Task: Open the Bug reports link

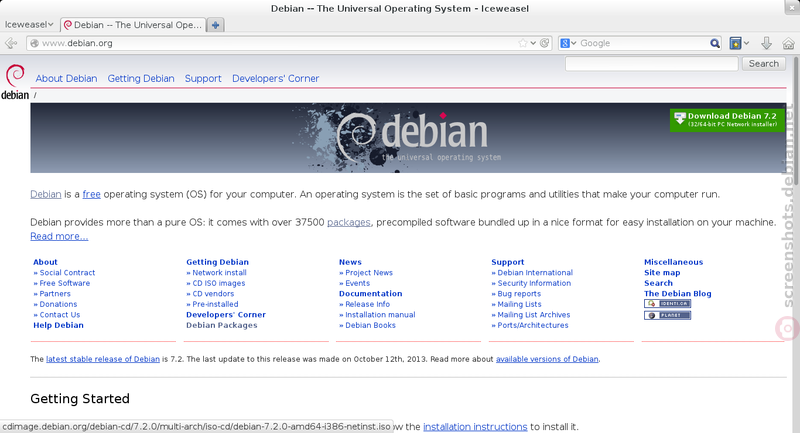Action: coord(519,294)
